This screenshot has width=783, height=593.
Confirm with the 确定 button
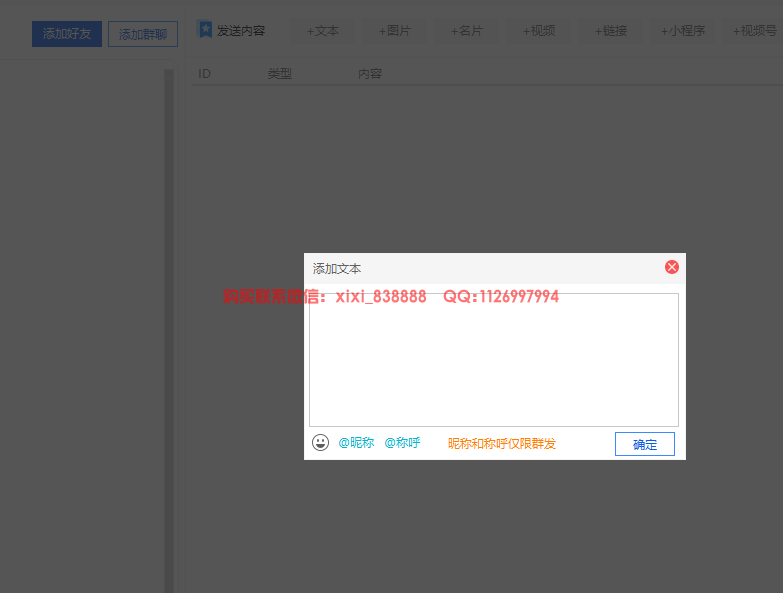coord(645,444)
